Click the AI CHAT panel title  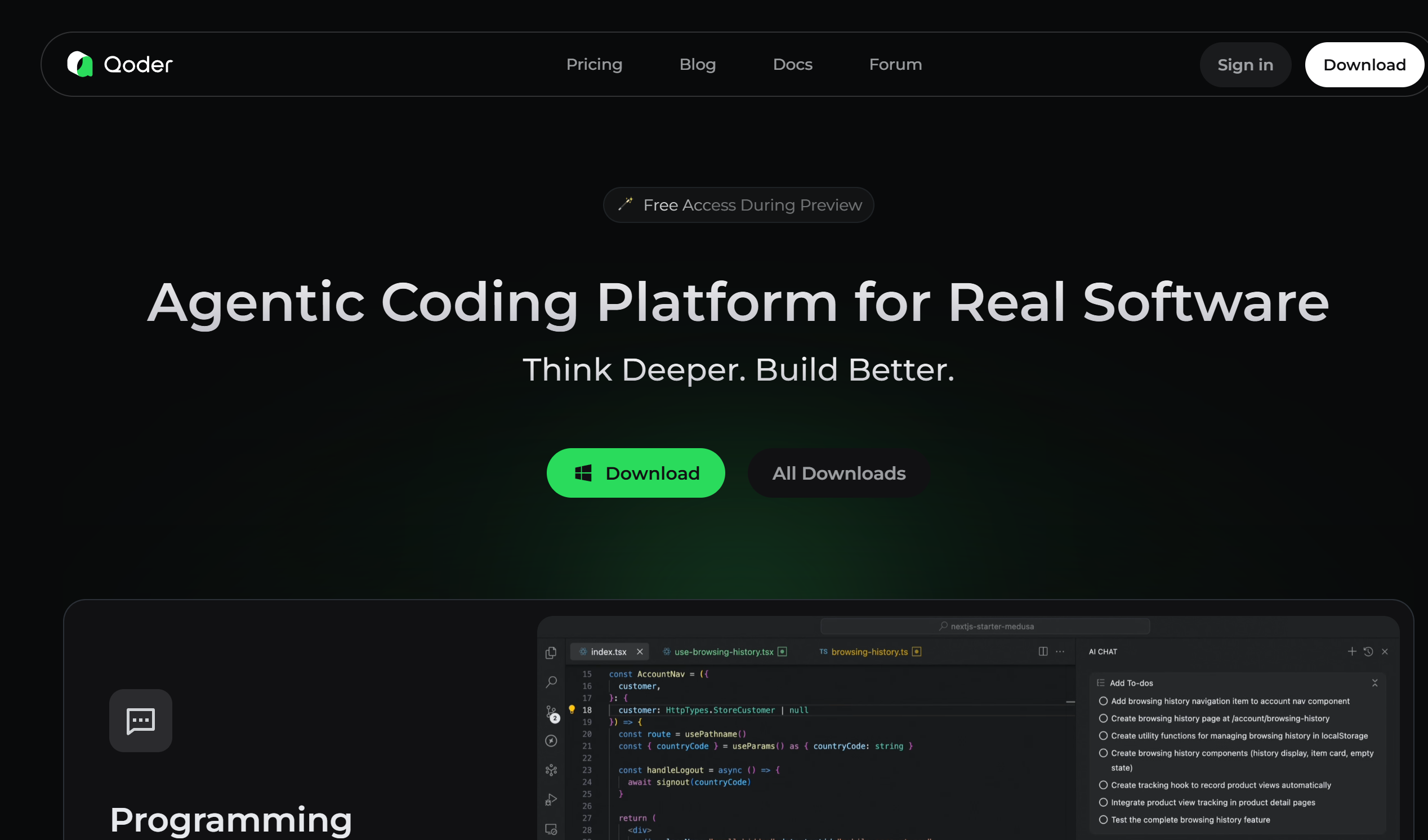tap(1103, 652)
